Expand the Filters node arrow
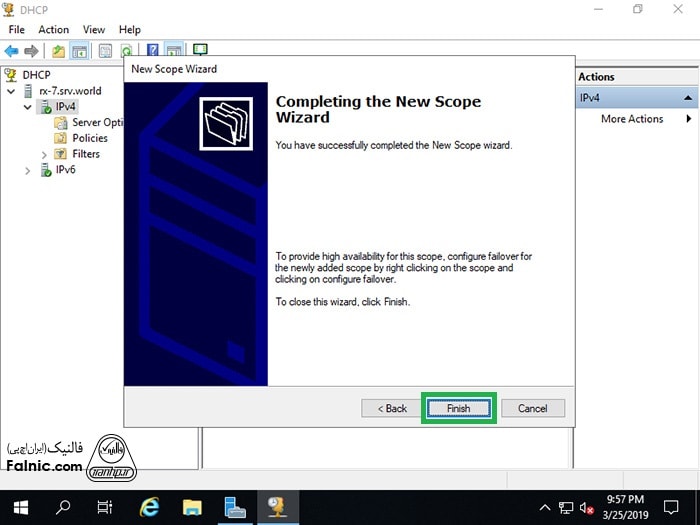The image size is (700, 525). [x=44, y=154]
